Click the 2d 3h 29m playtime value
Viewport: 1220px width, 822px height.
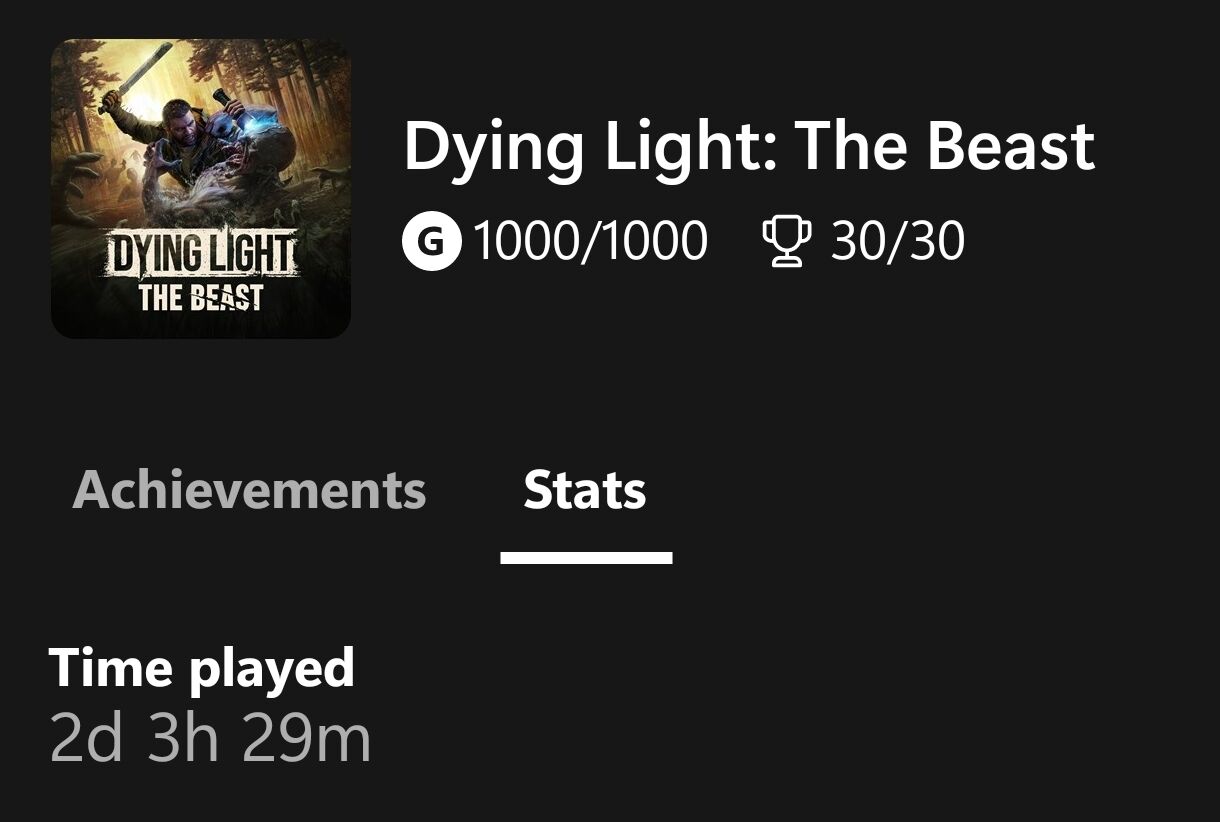coord(210,738)
